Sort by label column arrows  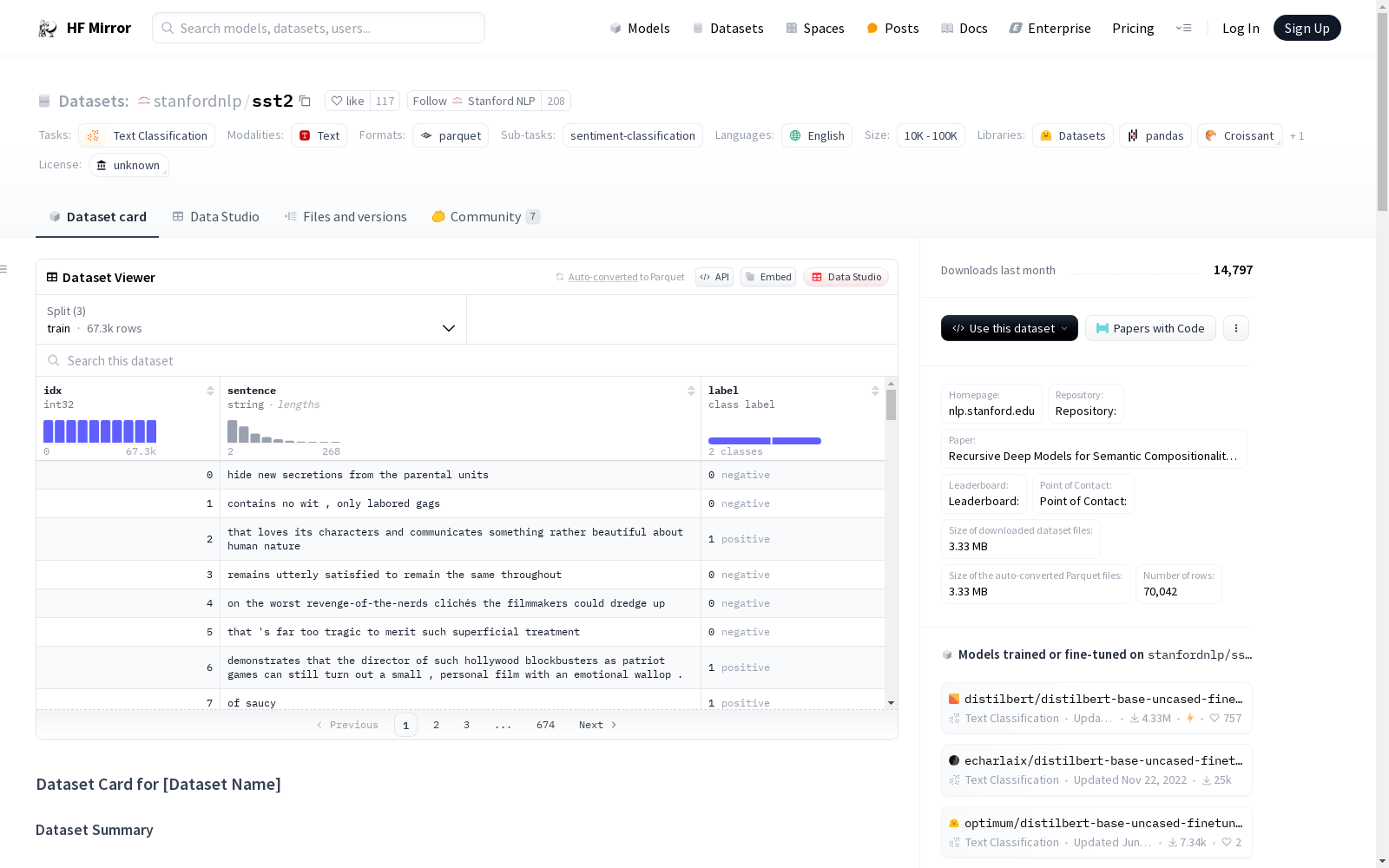click(x=875, y=391)
